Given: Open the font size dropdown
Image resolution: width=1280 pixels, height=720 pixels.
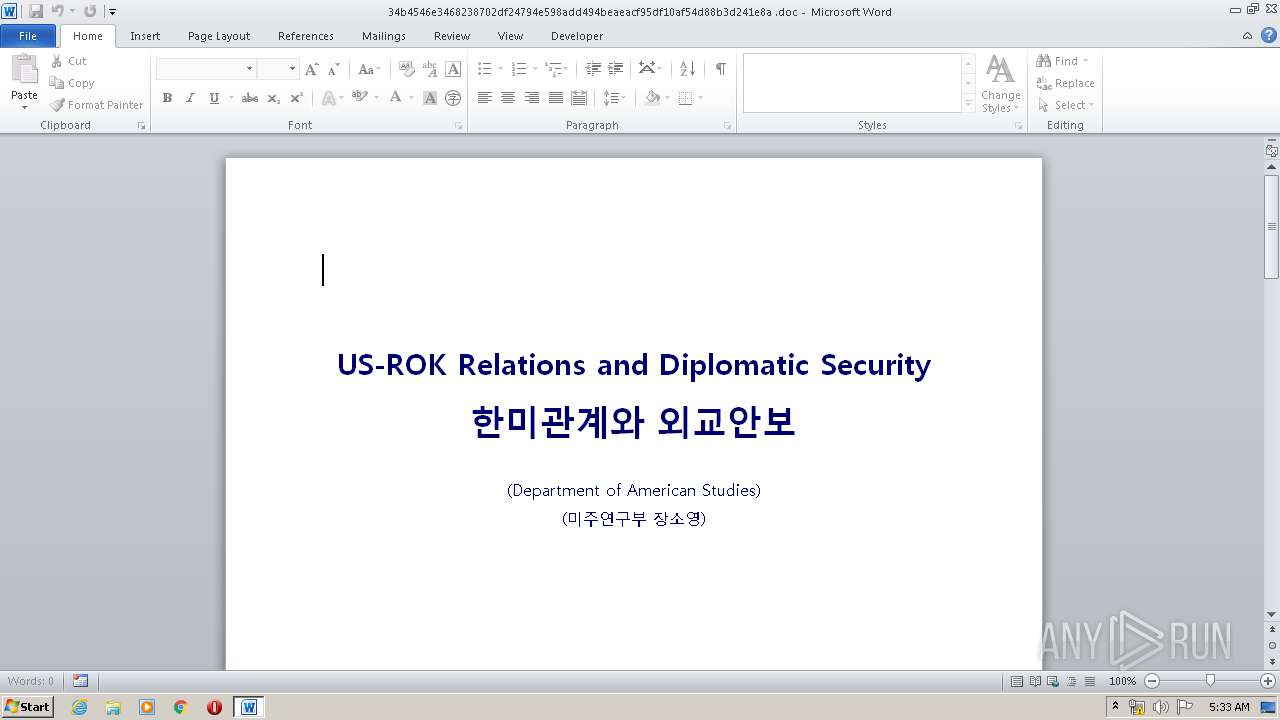Looking at the screenshot, I should (x=292, y=69).
